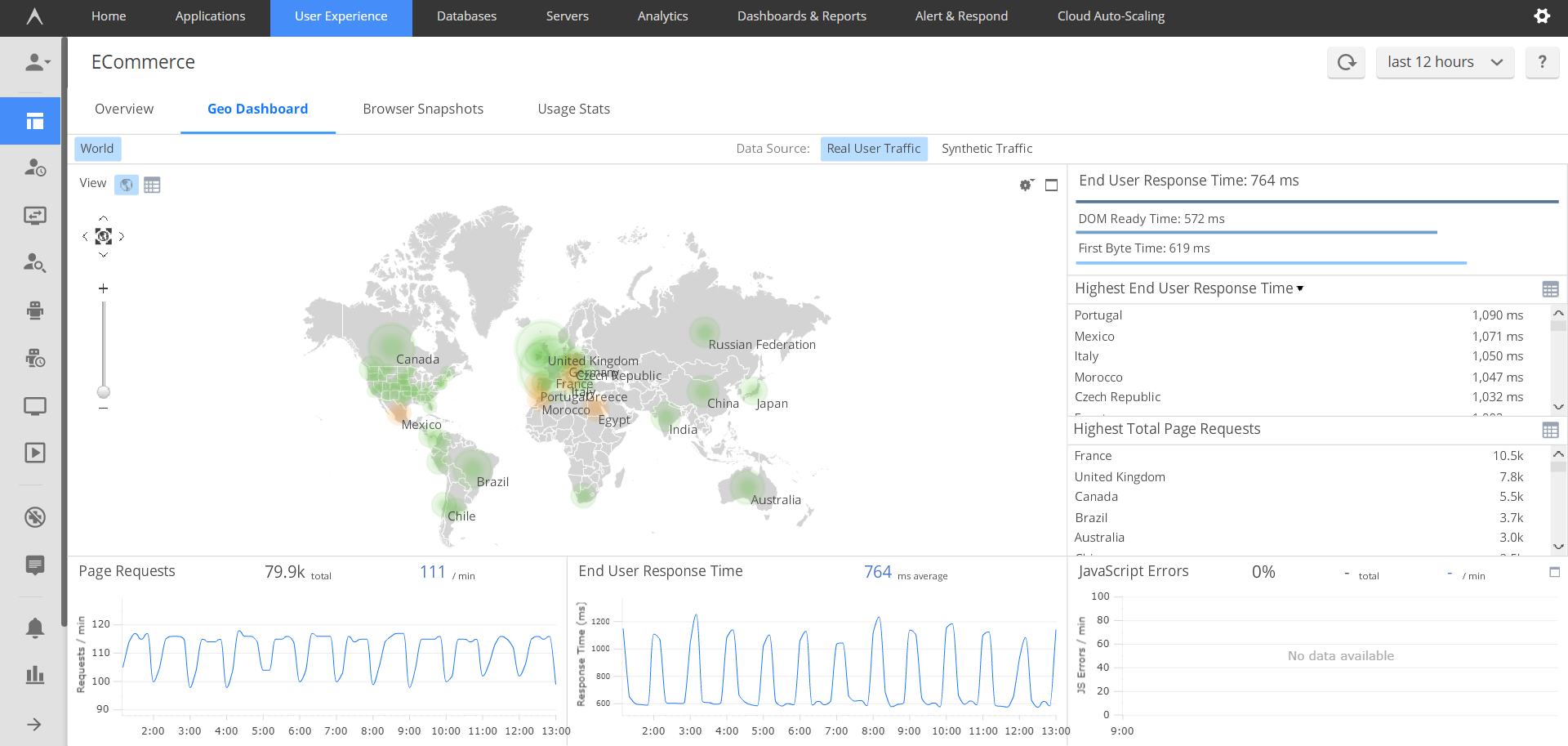The height and width of the screenshot is (746, 1568).
Task: Switch map to grid table view
Action: (x=152, y=185)
